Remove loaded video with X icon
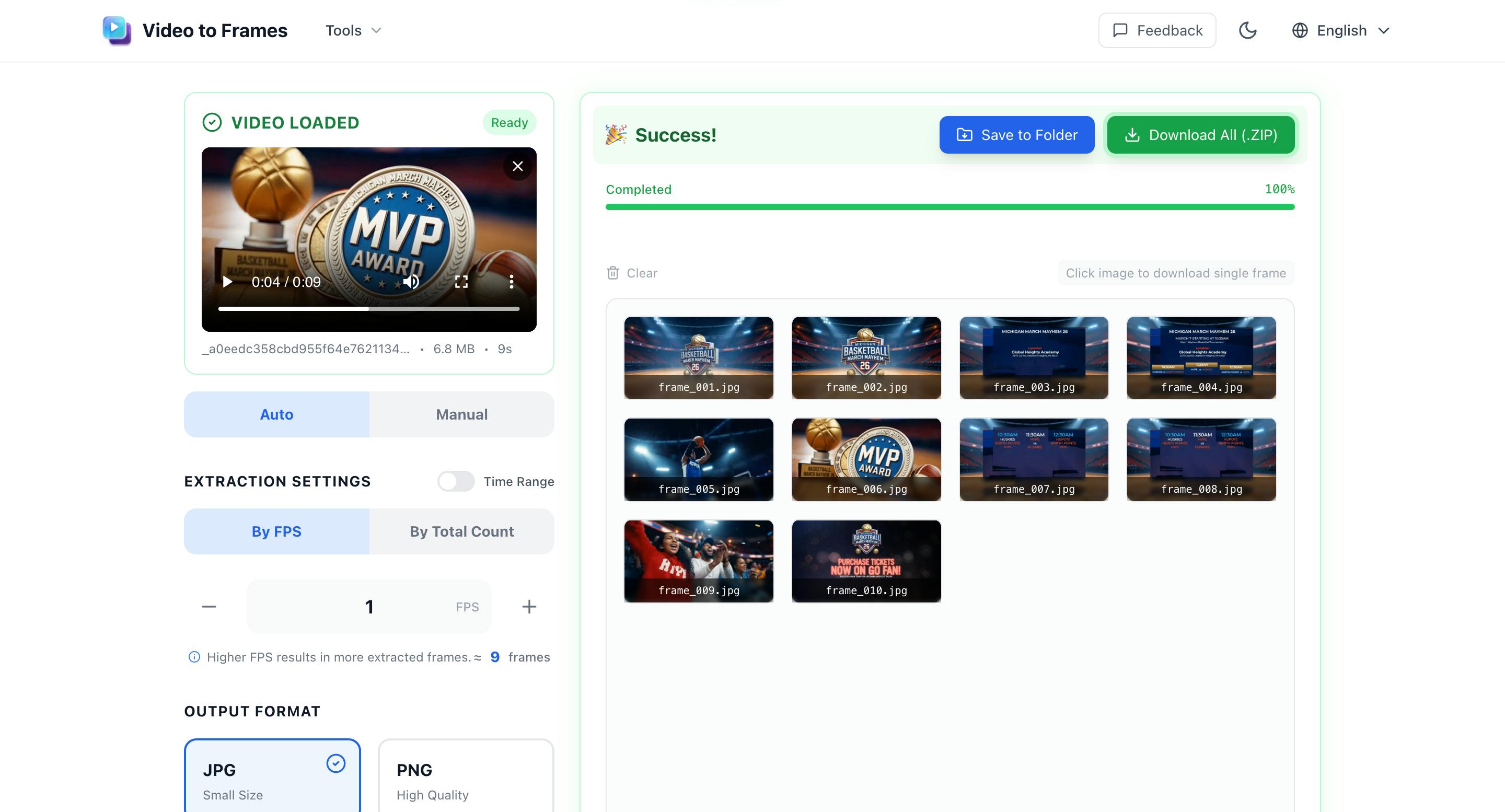This screenshot has width=1505, height=812. [x=518, y=167]
